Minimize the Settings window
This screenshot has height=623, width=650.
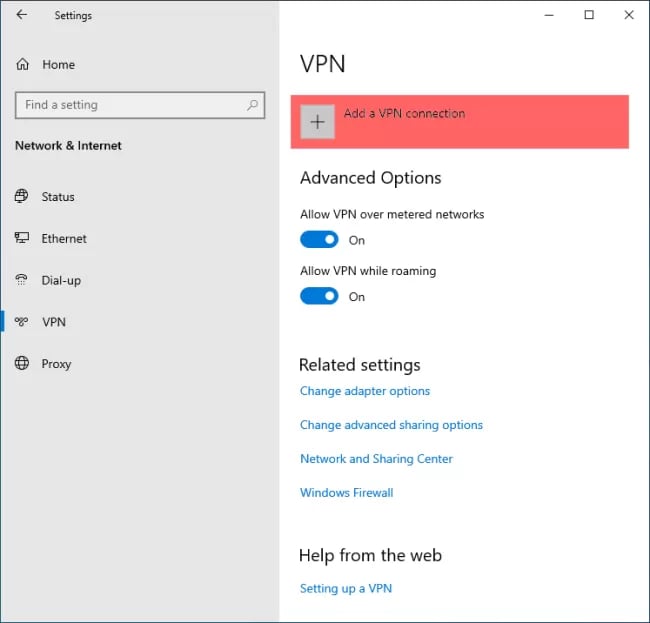pos(549,15)
